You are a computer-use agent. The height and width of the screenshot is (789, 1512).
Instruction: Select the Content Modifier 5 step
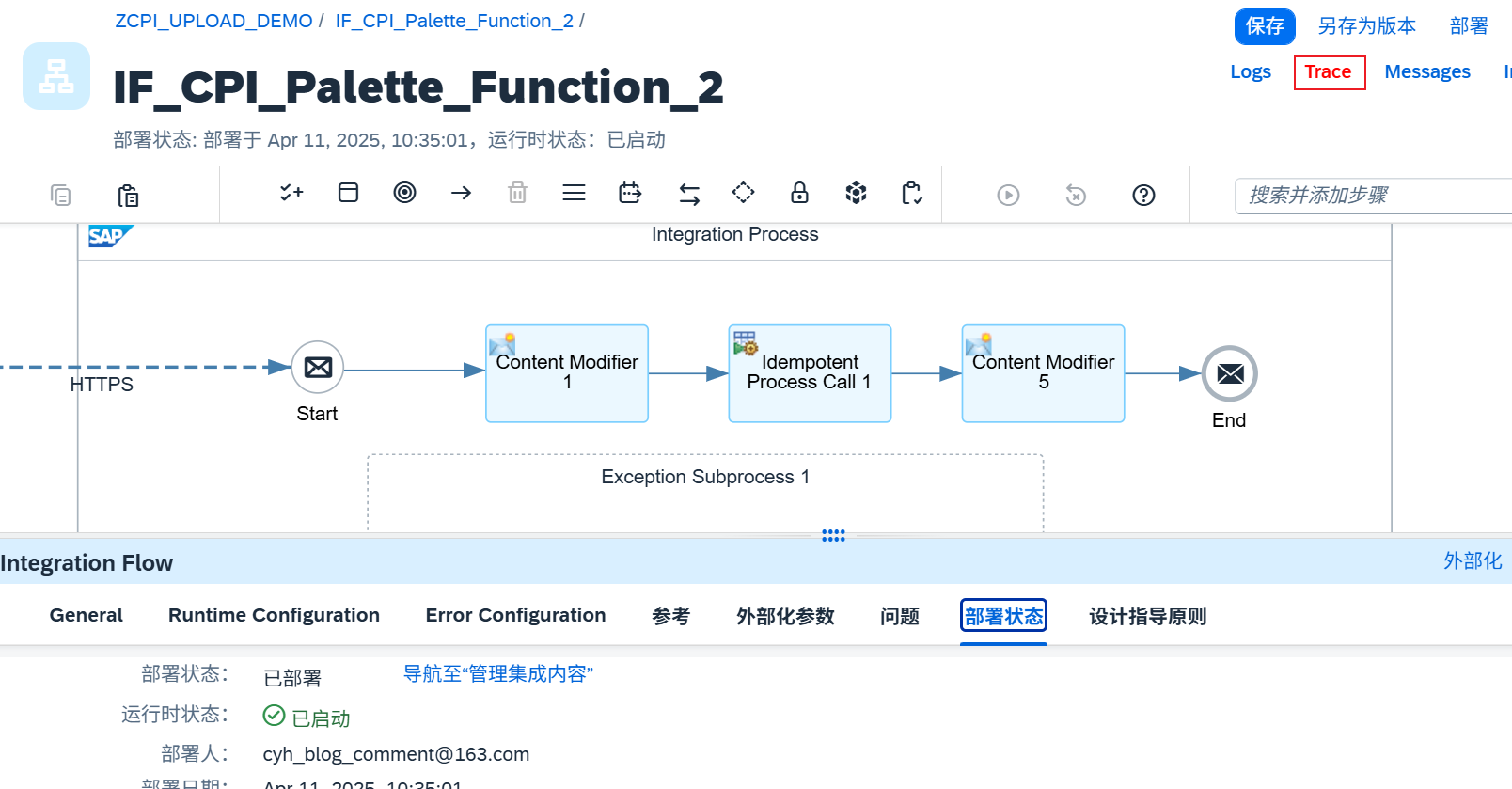(1043, 373)
